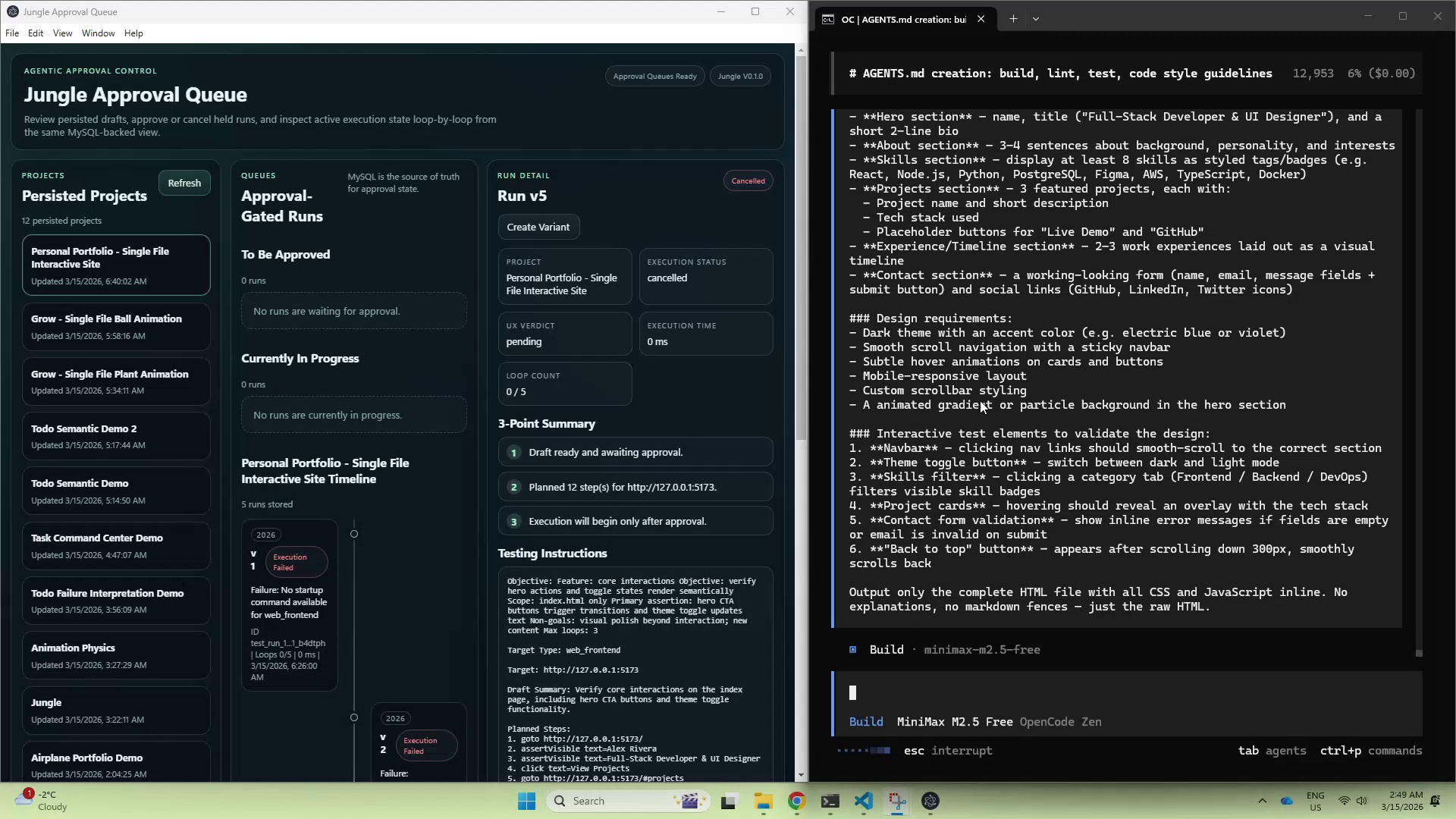1456x819 pixels.
Task: Close the OC AGENTS.md terminal tab
Action: pos(981,19)
